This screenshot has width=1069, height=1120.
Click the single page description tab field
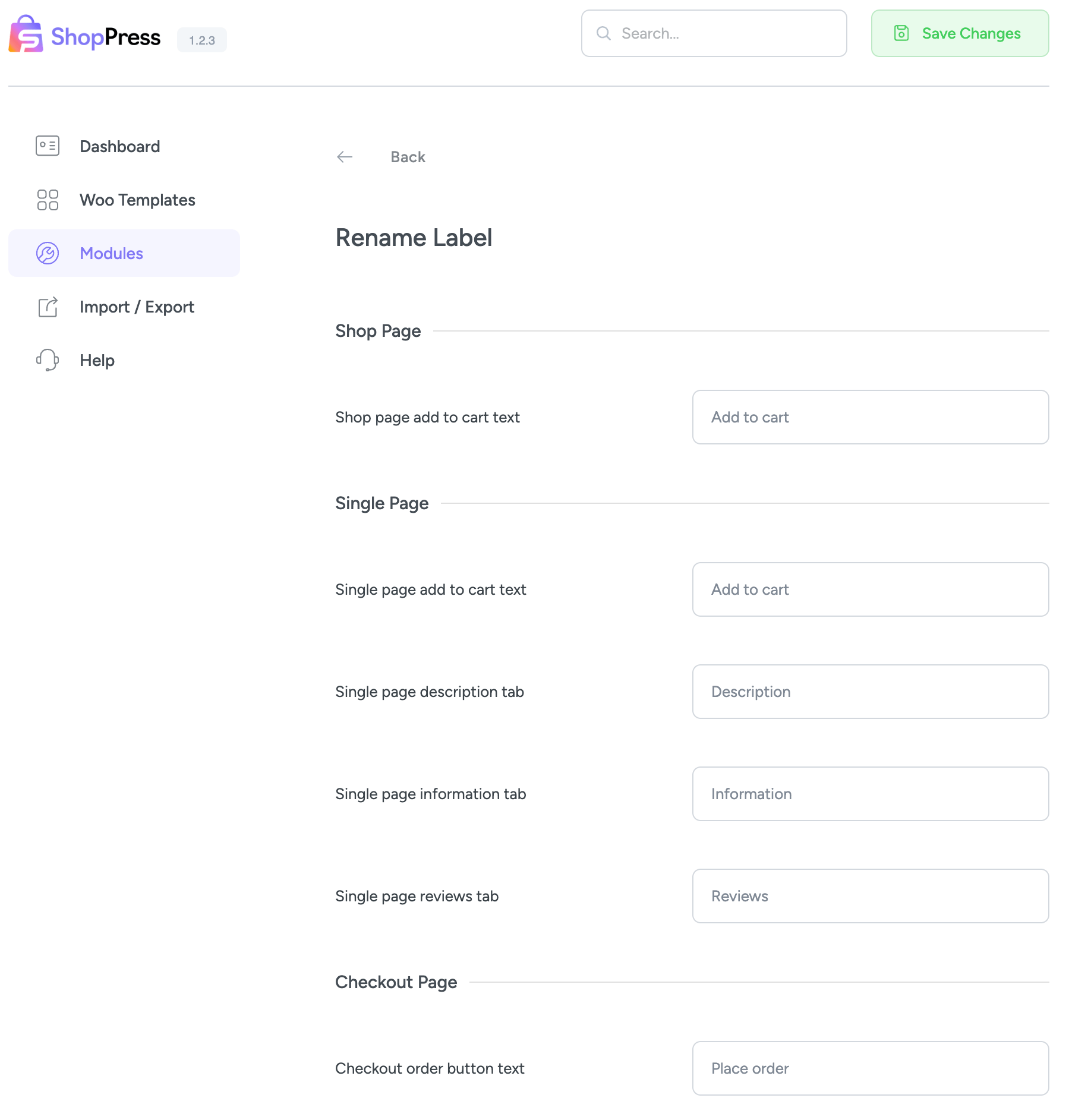870,692
